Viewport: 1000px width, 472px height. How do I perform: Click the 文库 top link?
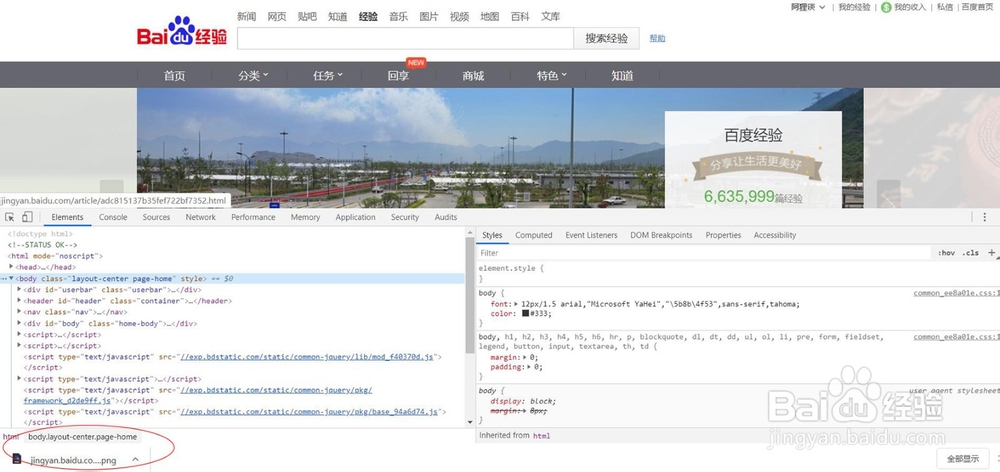click(x=550, y=17)
